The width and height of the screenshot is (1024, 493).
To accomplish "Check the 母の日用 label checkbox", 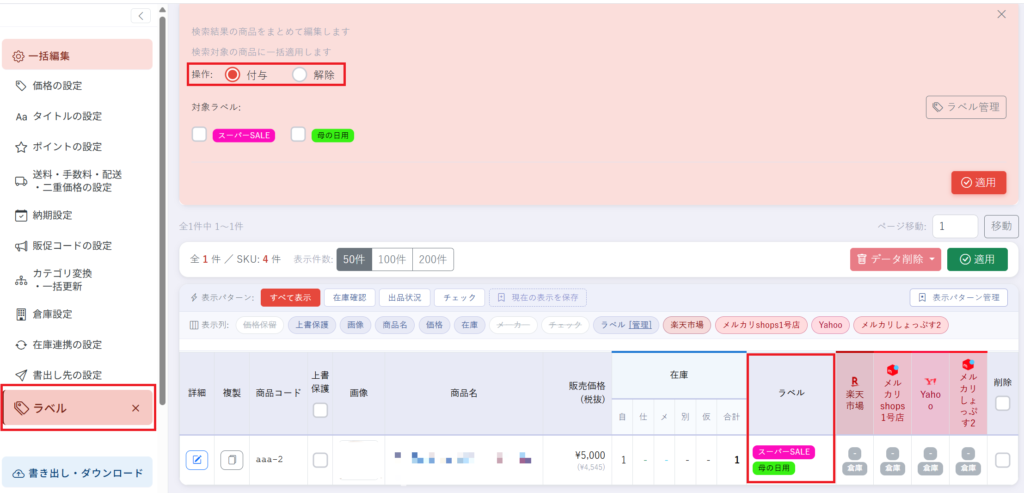I will pos(298,135).
